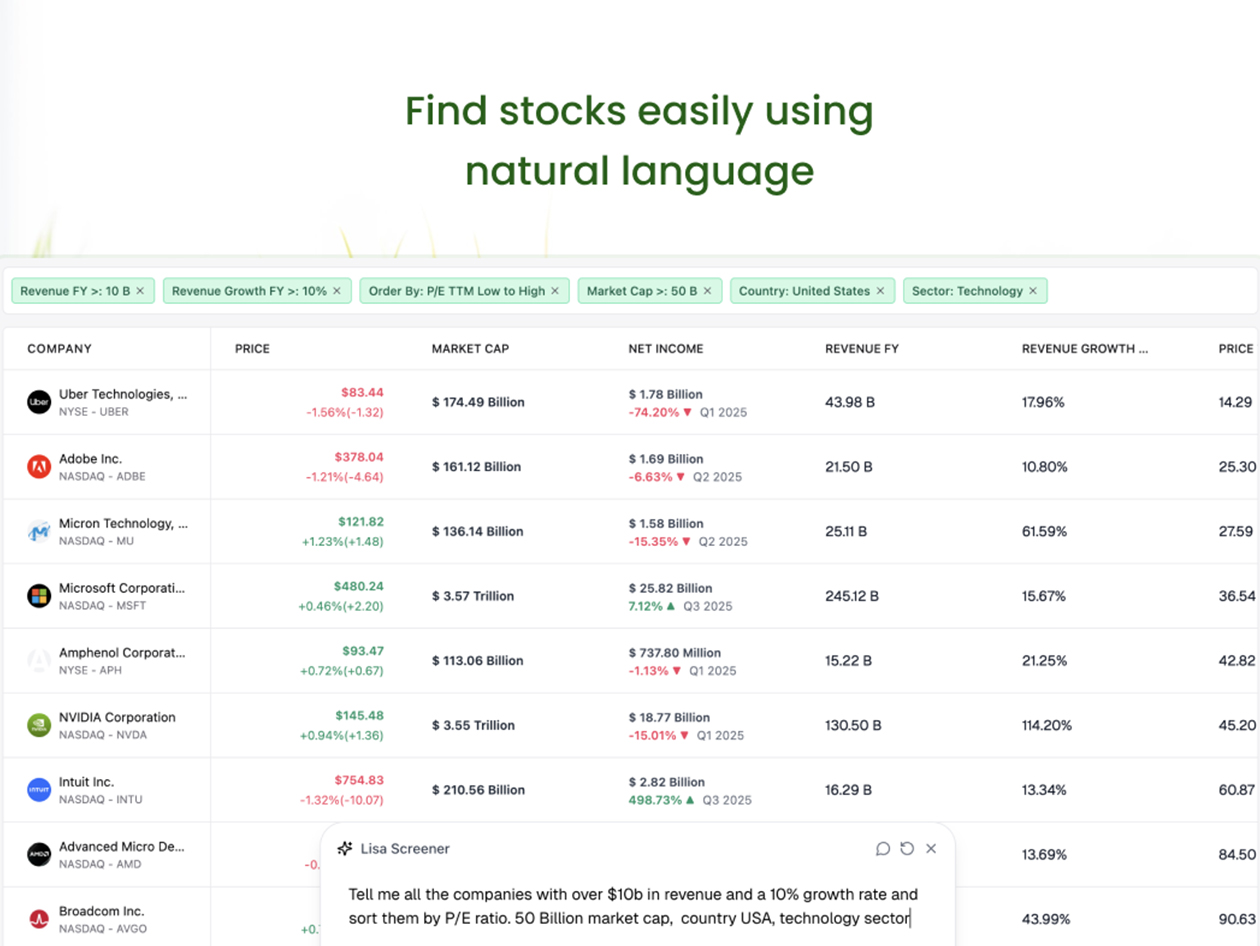The image size is (1260, 946).
Task: Close the Lisa Screener panel
Action: [x=931, y=848]
